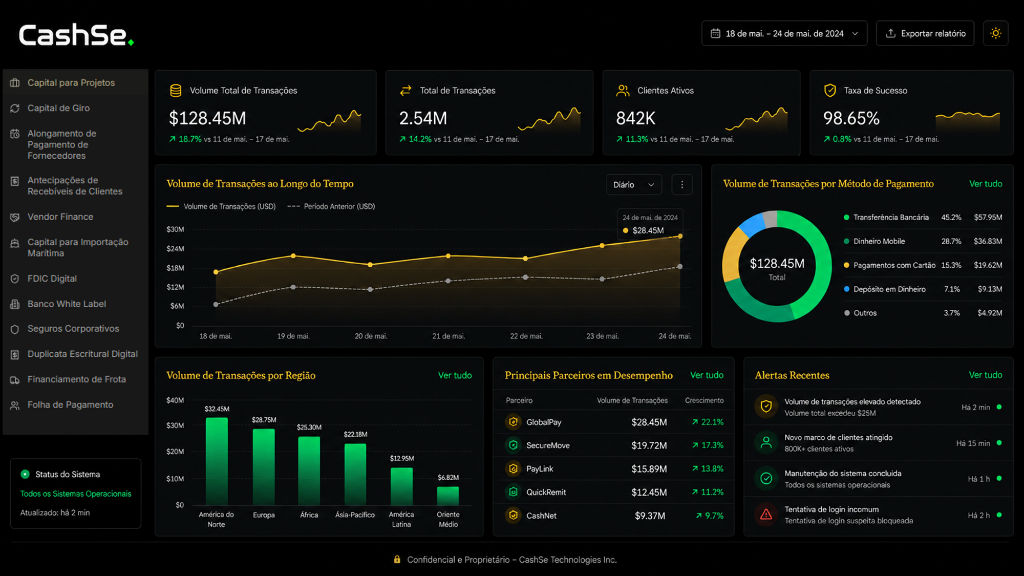Click the Capital de Giro icon

15,108
